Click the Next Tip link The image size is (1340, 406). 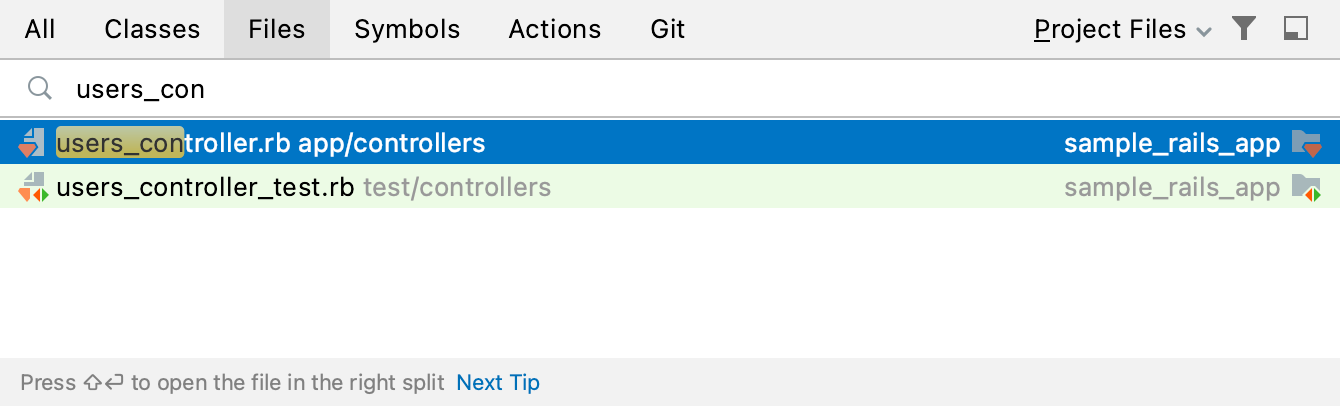pyautogui.click(x=498, y=382)
